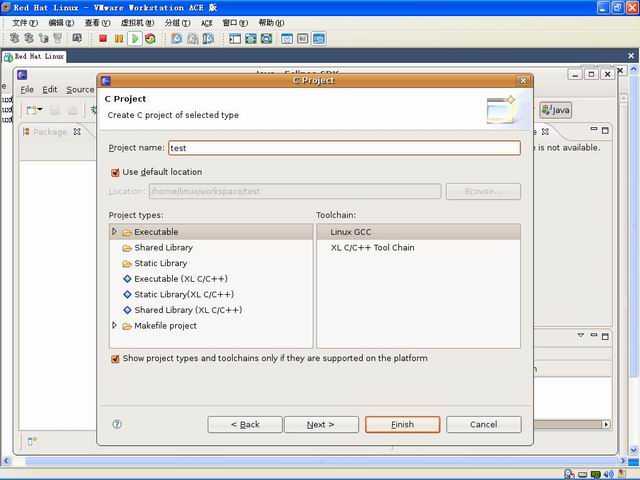The width and height of the screenshot is (640, 480).
Task: Click the VMware reset virtual machine icon
Action: 151,39
